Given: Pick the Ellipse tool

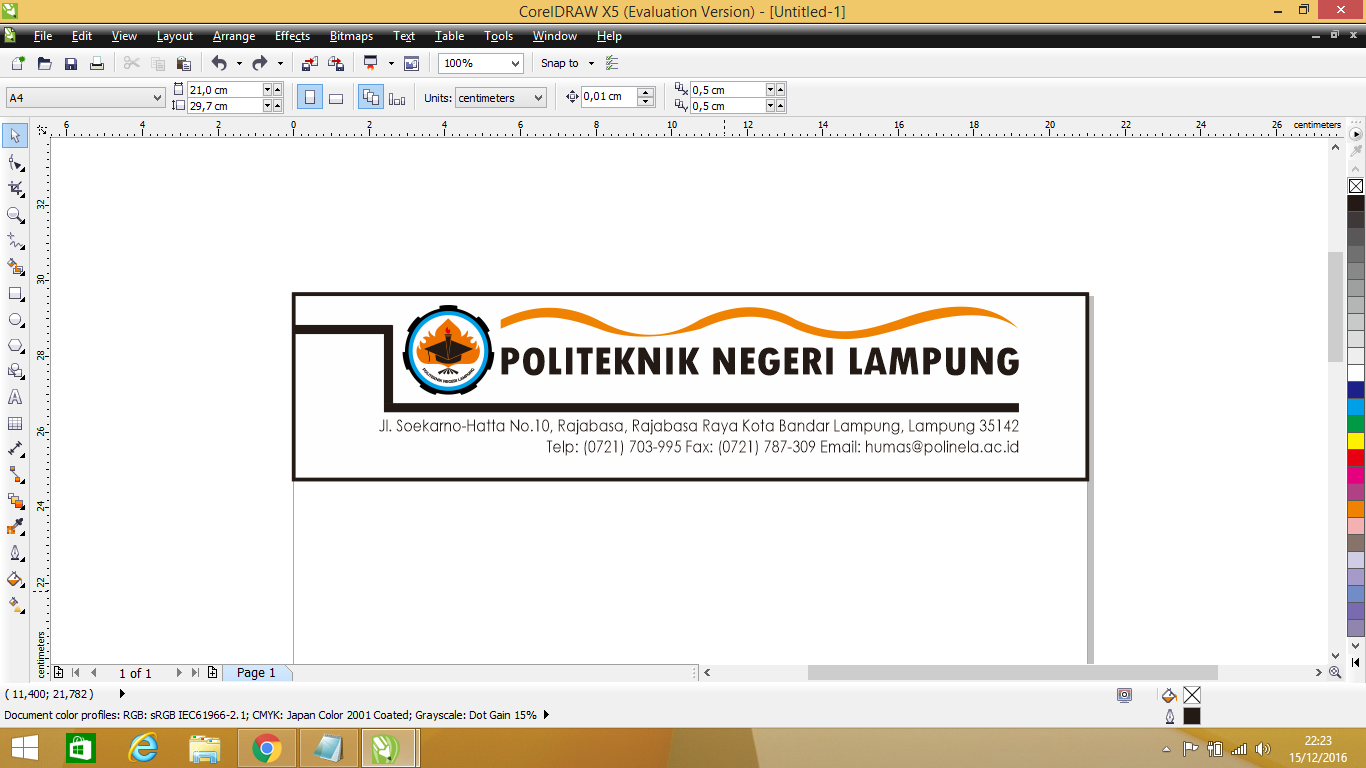Looking at the screenshot, I should click(x=15, y=319).
